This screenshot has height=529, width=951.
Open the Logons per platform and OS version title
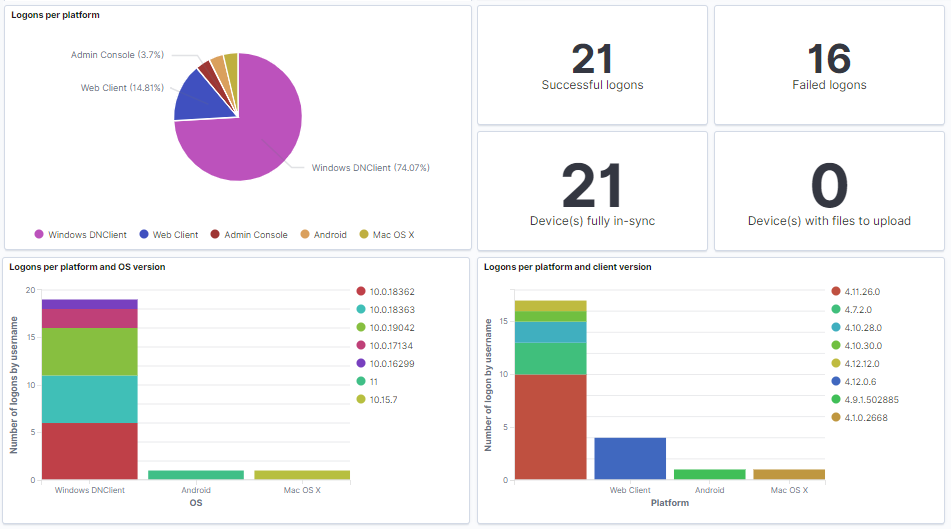coord(88,267)
